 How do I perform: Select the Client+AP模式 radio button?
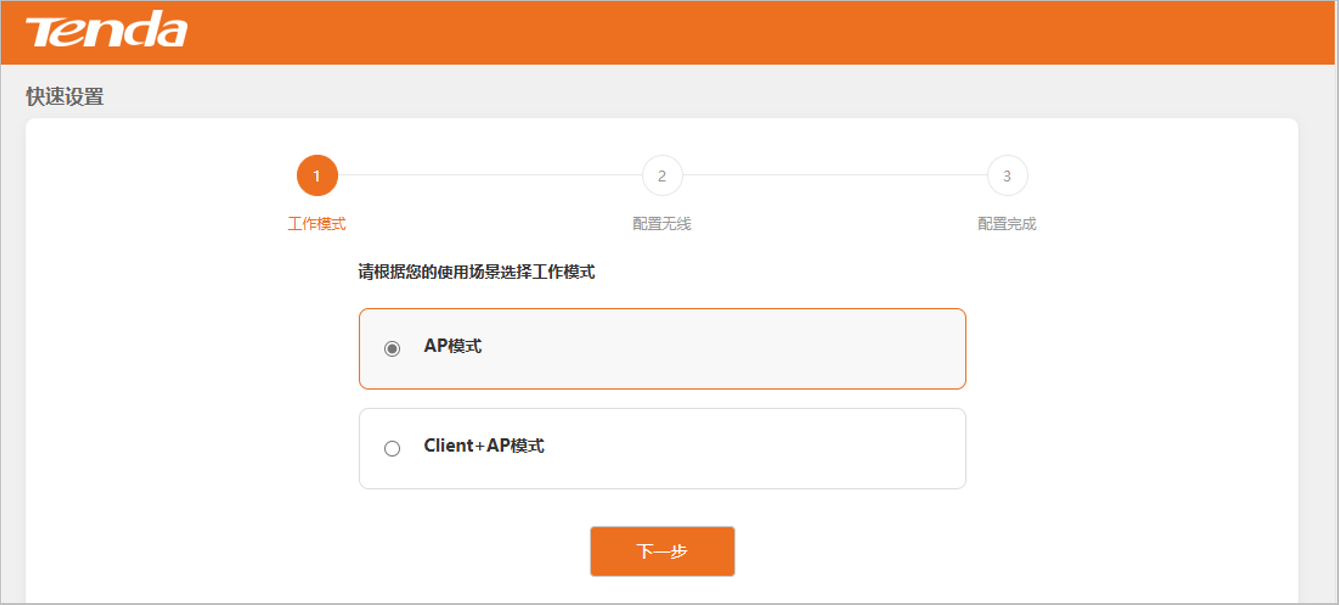(x=392, y=449)
